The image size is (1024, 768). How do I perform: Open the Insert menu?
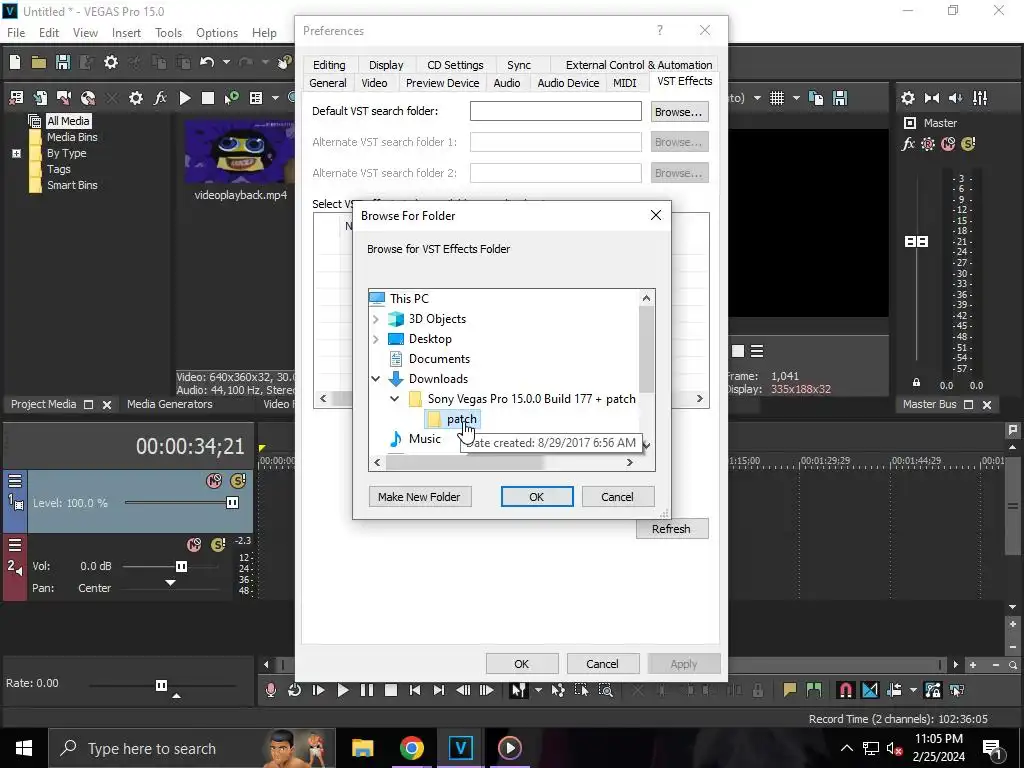coord(126,33)
